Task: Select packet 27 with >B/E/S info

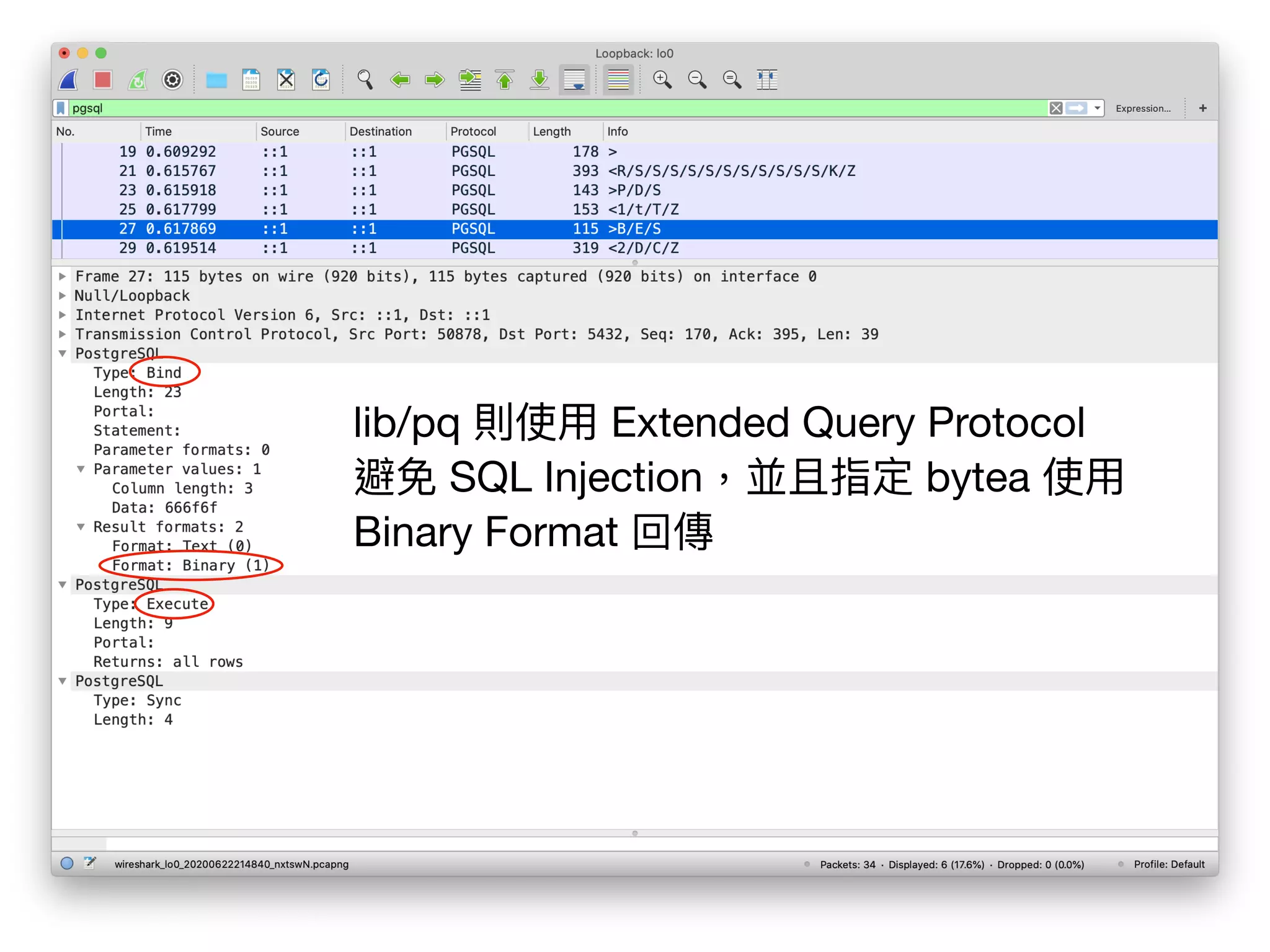Action: (x=635, y=229)
